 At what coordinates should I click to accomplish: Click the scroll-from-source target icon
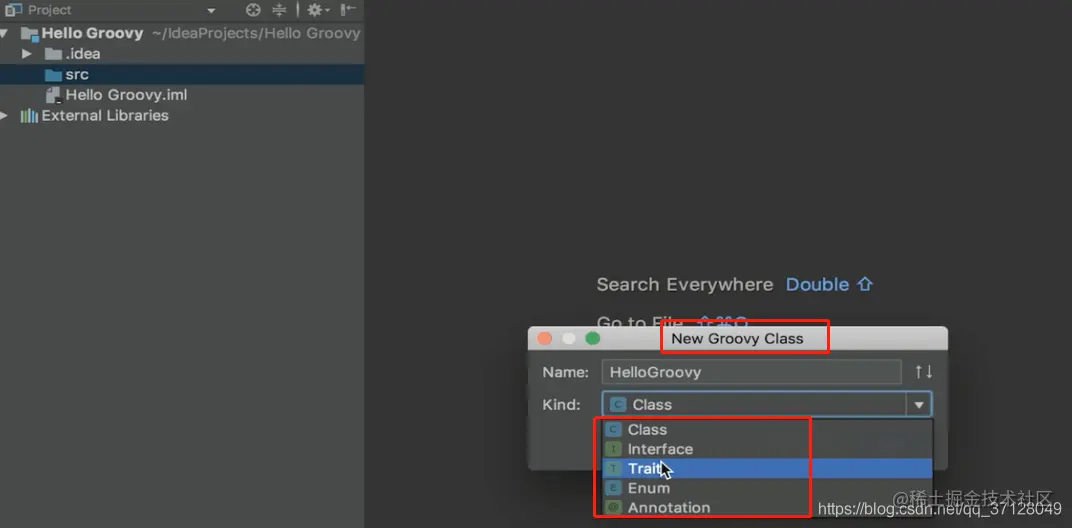pos(253,10)
